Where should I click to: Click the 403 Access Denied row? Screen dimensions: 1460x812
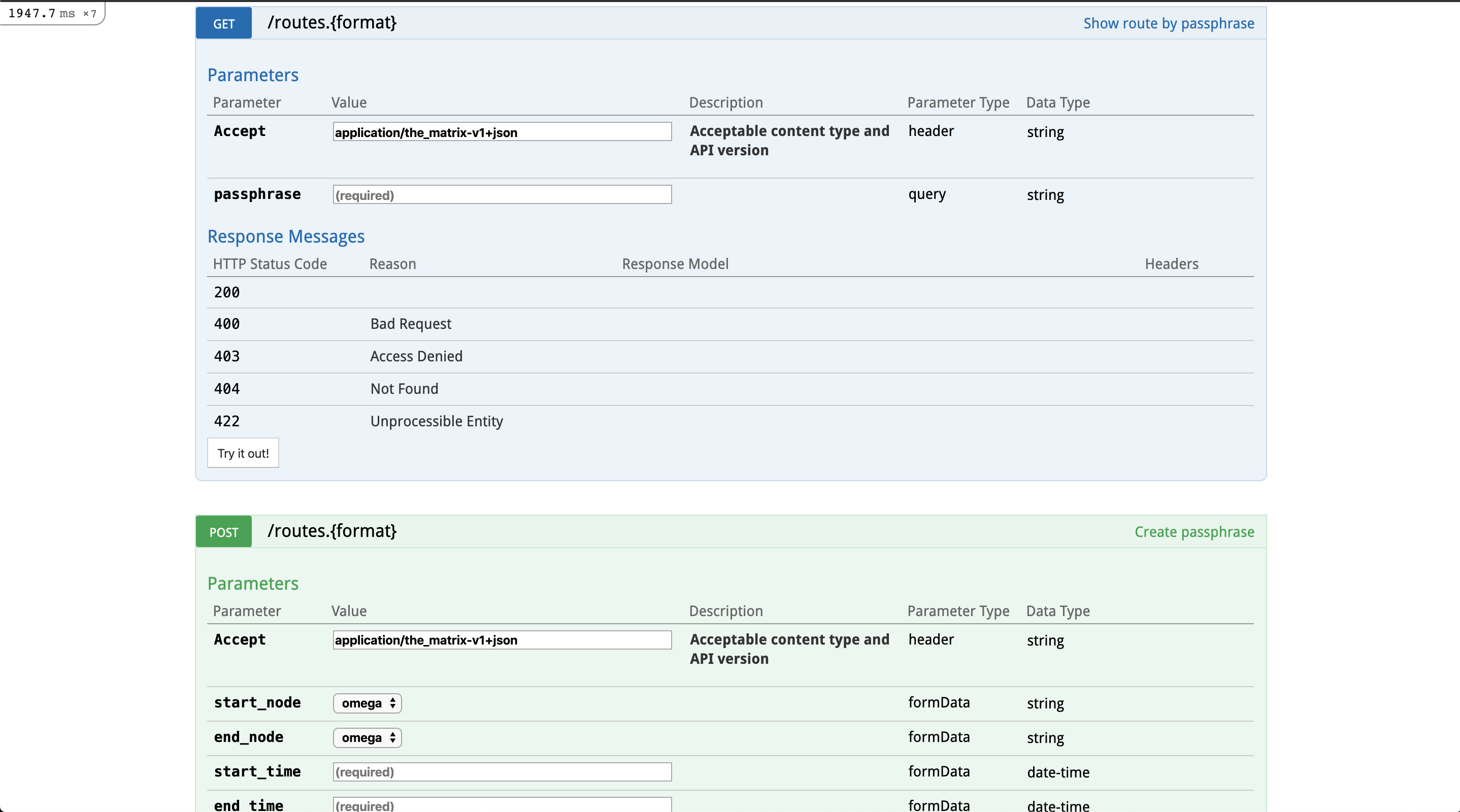pos(731,356)
